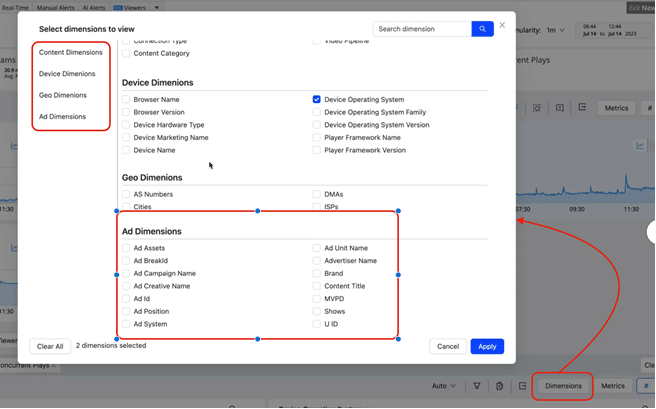Expand the arrow next to the Viewers tab

click(157, 8)
